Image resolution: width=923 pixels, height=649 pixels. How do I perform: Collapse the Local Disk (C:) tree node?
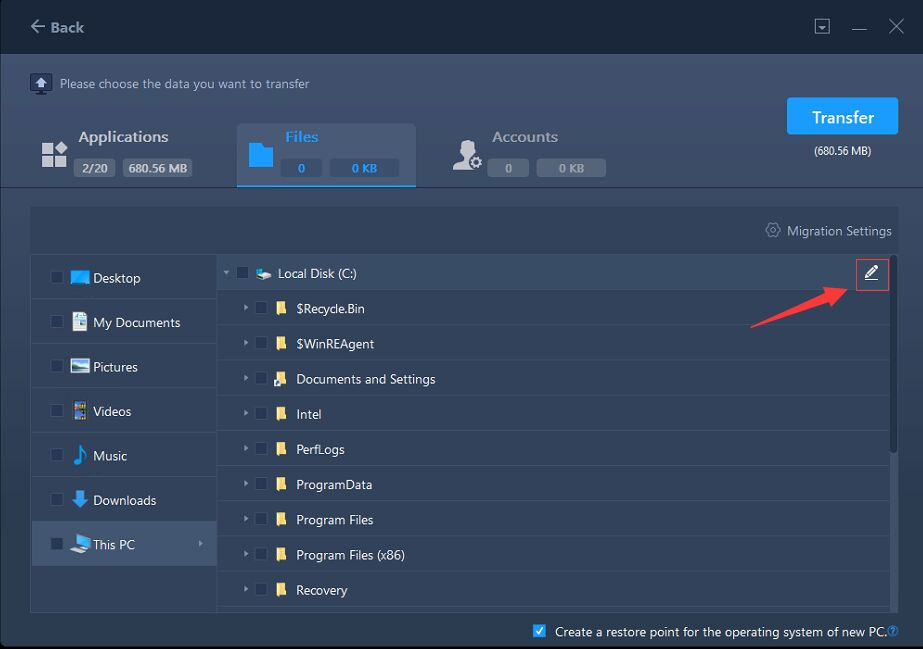coord(226,272)
